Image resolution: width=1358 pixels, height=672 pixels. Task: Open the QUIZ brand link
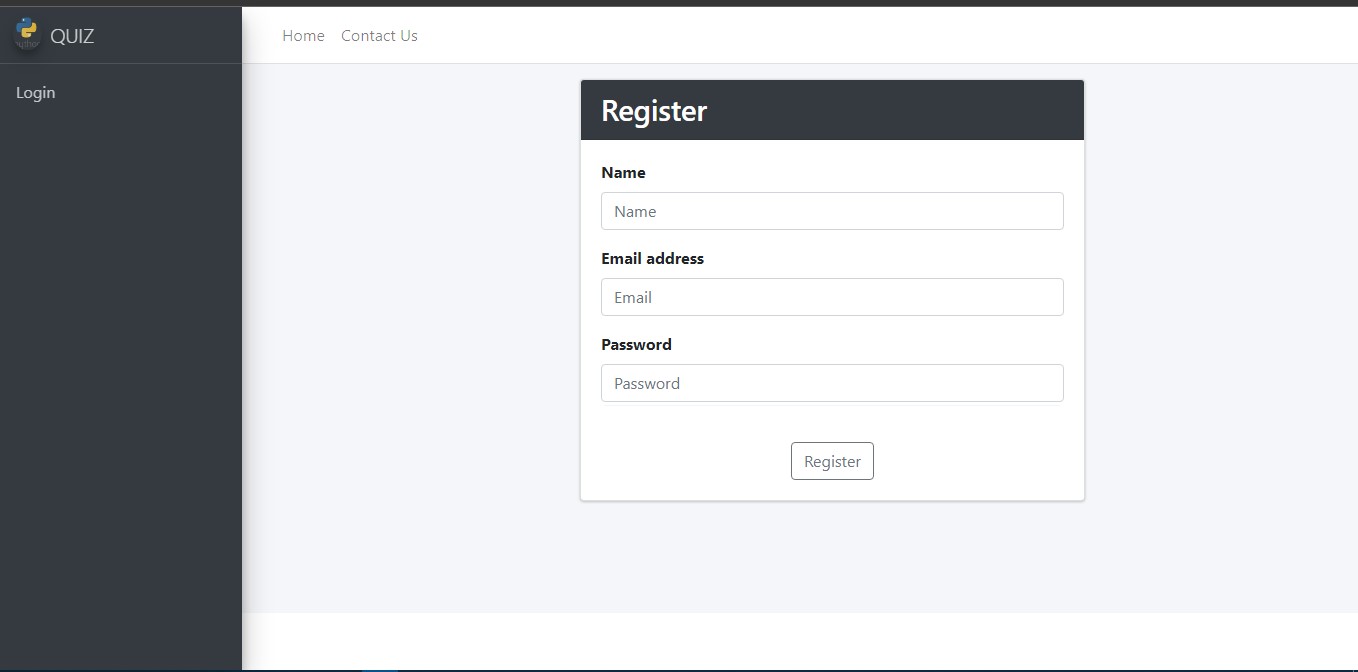pyautogui.click(x=72, y=36)
